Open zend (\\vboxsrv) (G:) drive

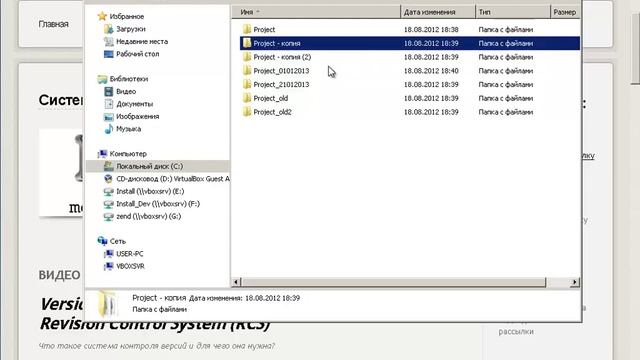pyautogui.click(x=149, y=216)
